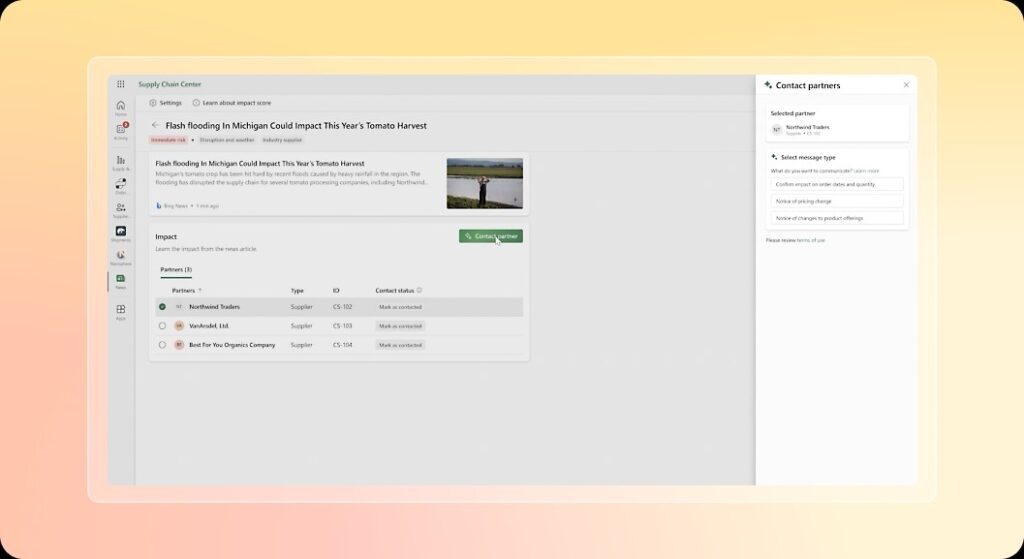Click the Immediate risk tag
This screenshot has height=559, width=1024.
point(169,140)
